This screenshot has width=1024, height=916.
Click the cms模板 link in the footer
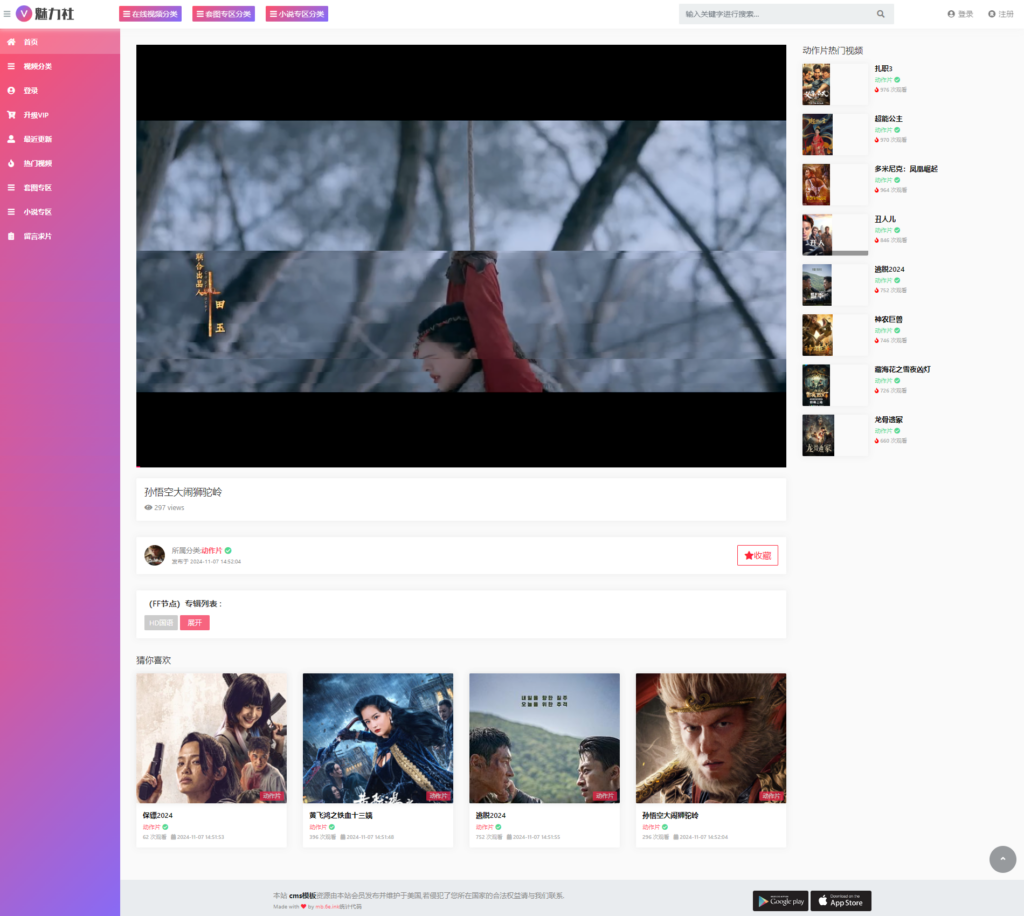[x=303, y=896]
